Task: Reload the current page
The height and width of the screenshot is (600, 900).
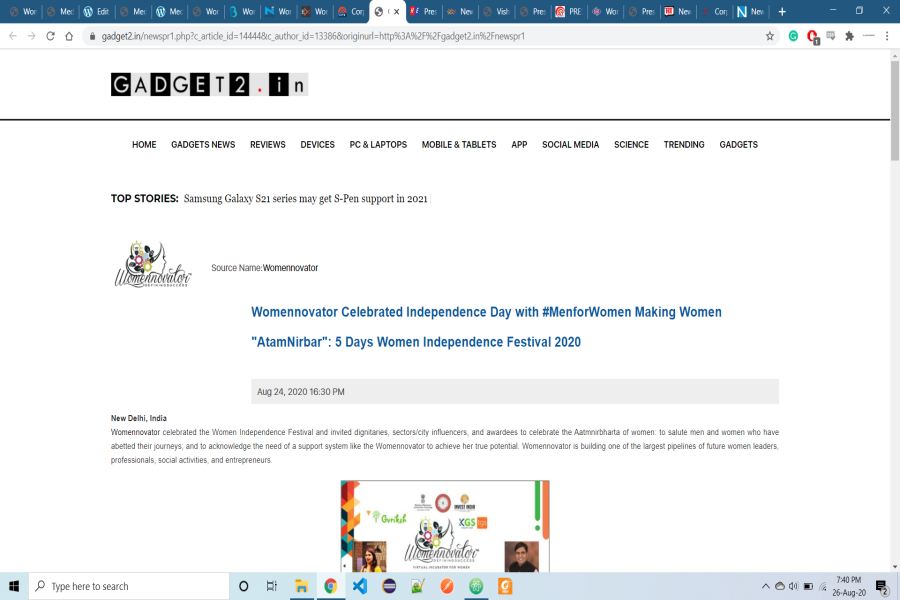Action: click(51, 36)
